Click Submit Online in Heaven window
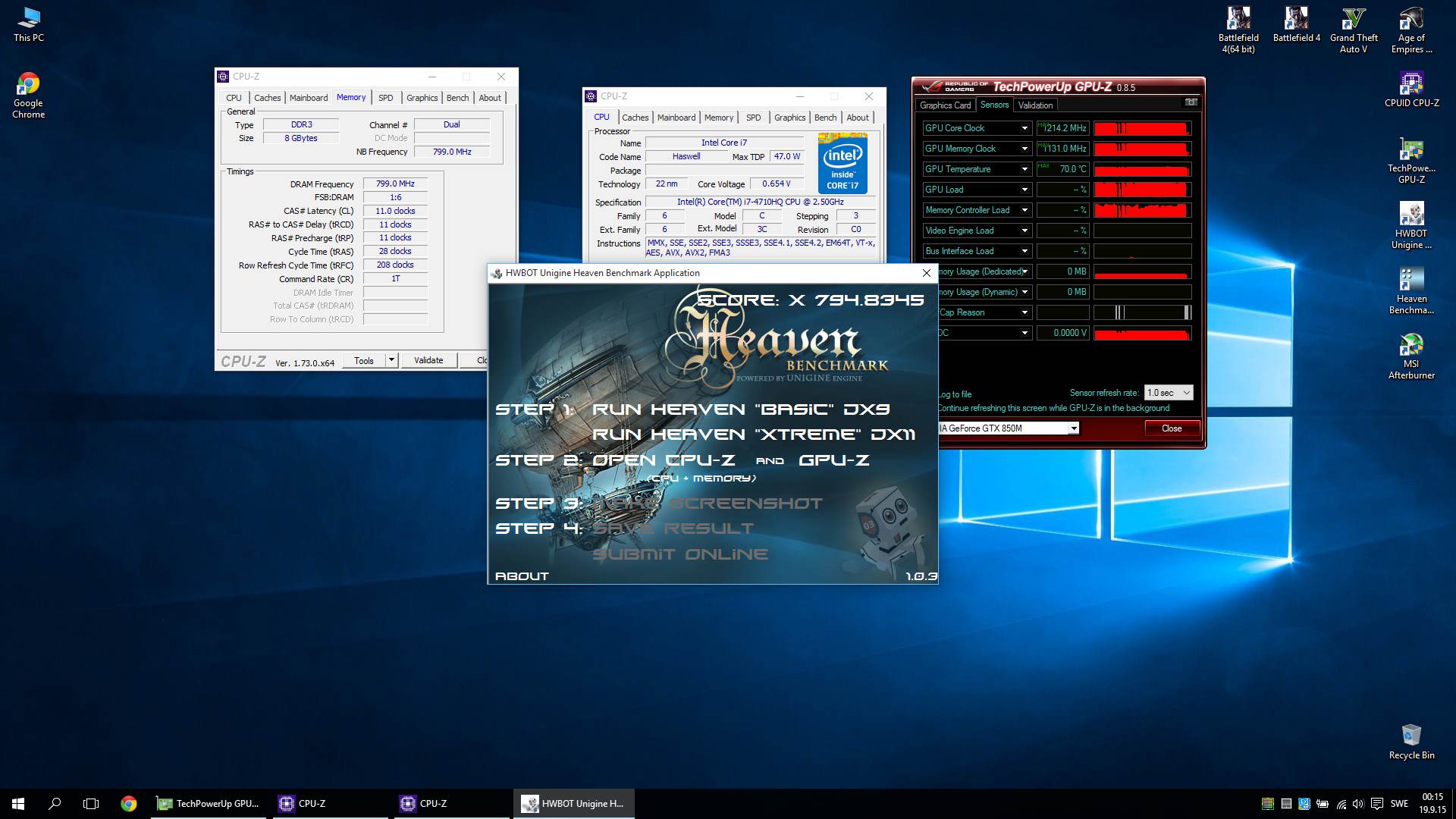This screenshot has height=819, width=1456. pos(679,554)
